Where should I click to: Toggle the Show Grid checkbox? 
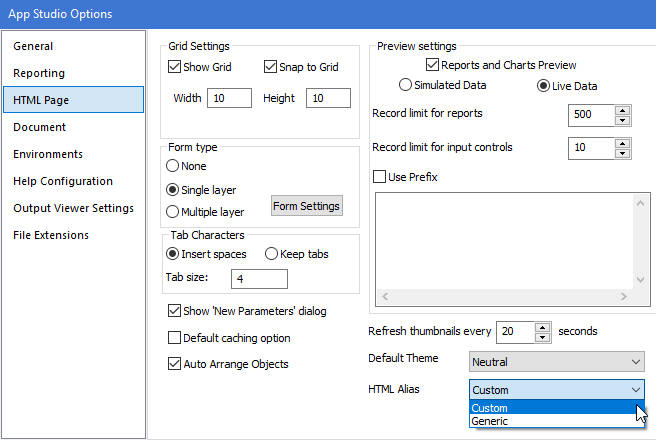(x=176, y=68)
